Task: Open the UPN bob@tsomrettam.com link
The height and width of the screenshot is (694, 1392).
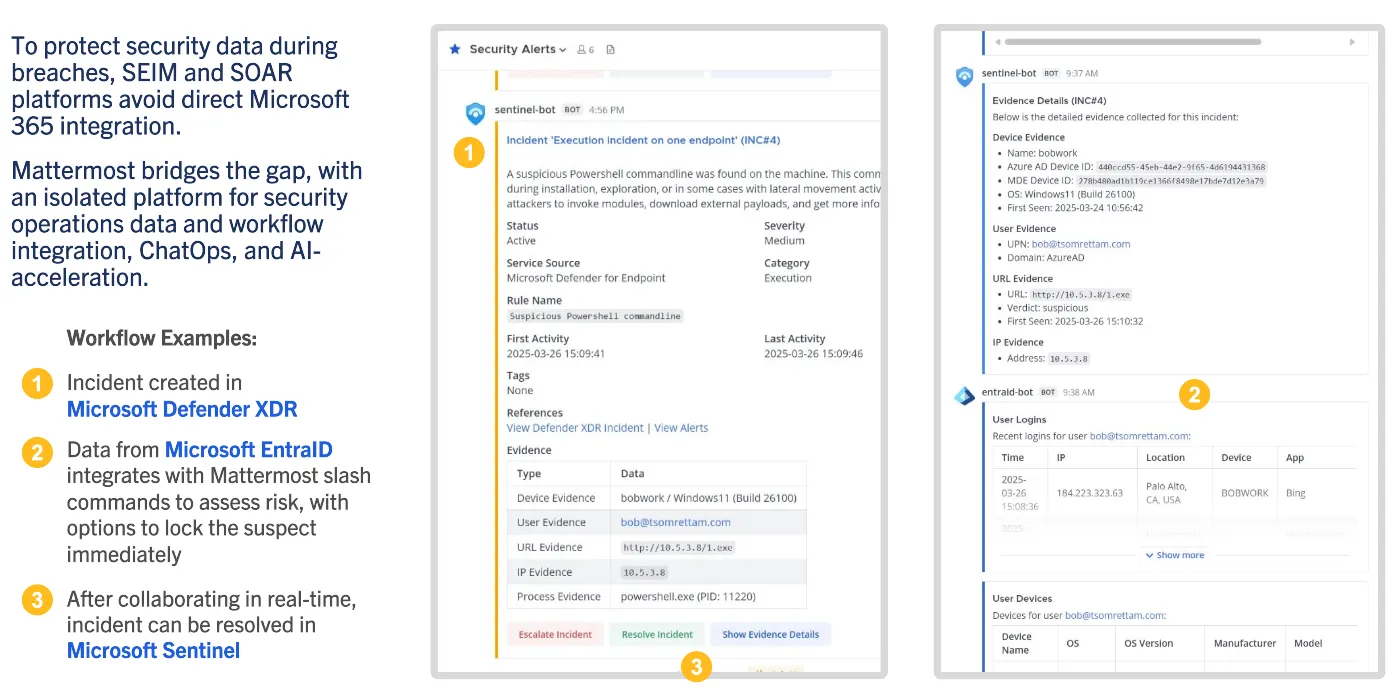Action: click(x=1080, y=244)
